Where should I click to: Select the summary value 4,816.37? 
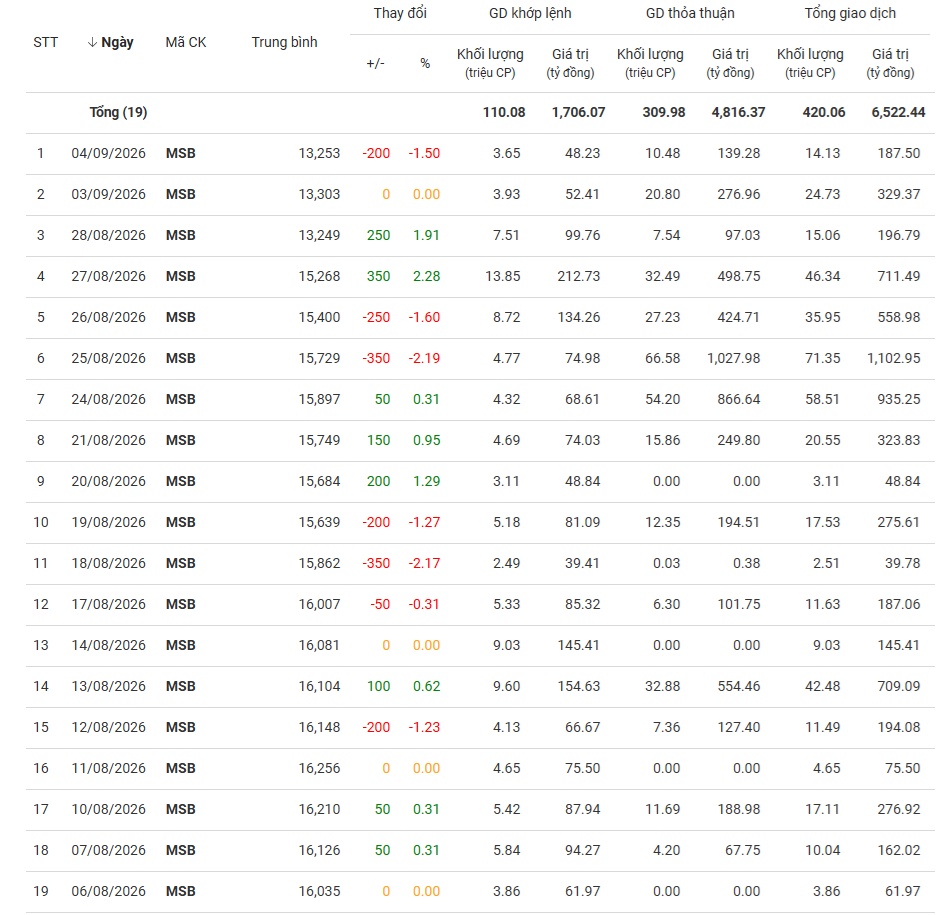[738, 112]
